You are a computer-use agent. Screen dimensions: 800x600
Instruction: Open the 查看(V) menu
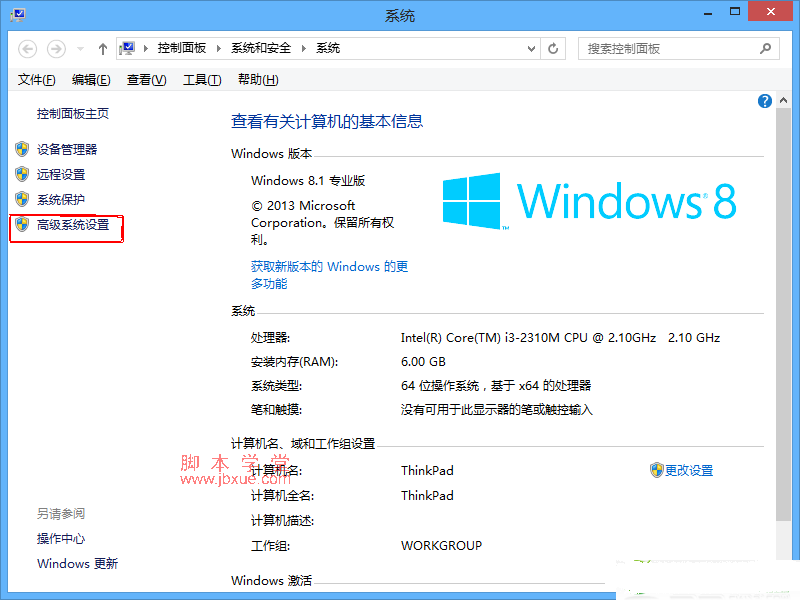(146, 80)
